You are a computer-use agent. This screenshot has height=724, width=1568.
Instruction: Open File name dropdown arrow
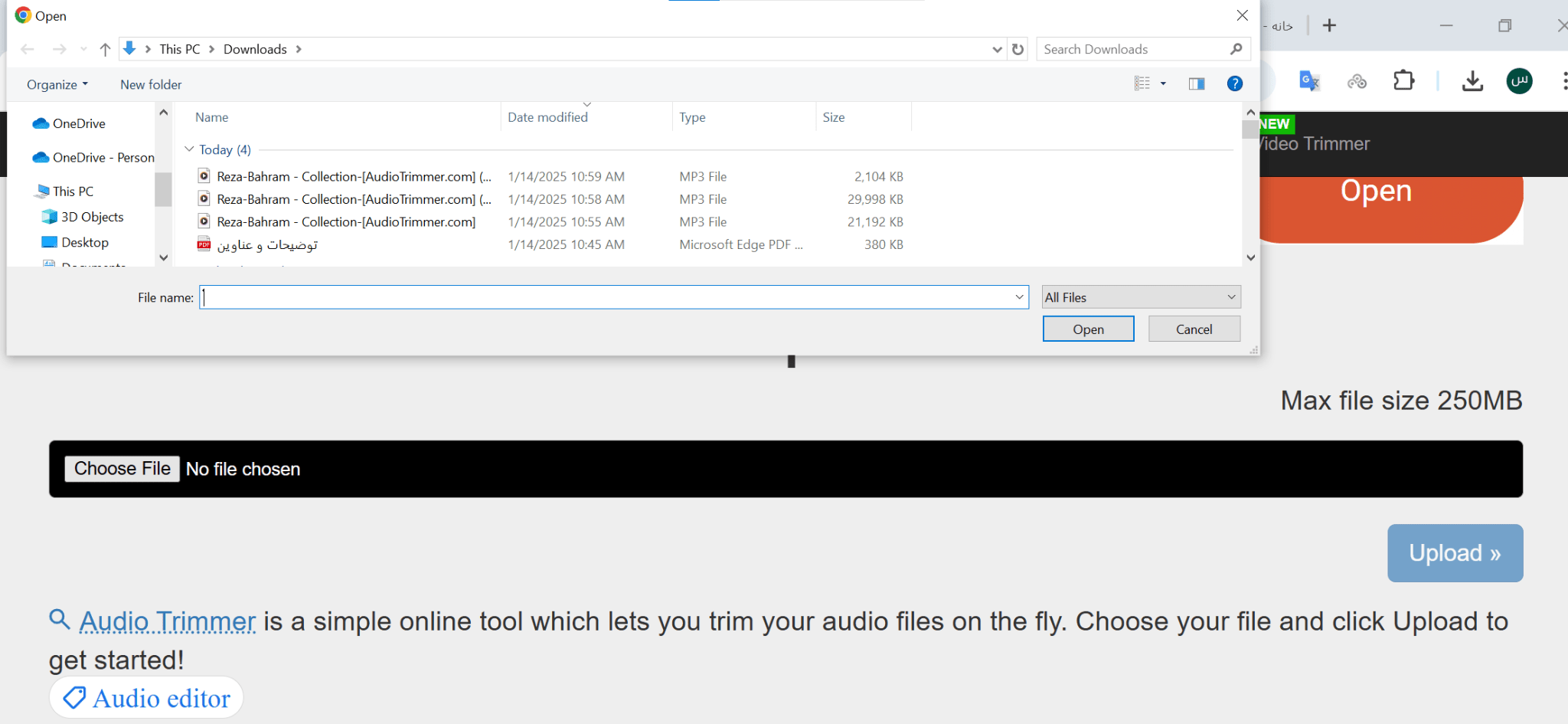pyautogui.click(x=1019, y=297)
